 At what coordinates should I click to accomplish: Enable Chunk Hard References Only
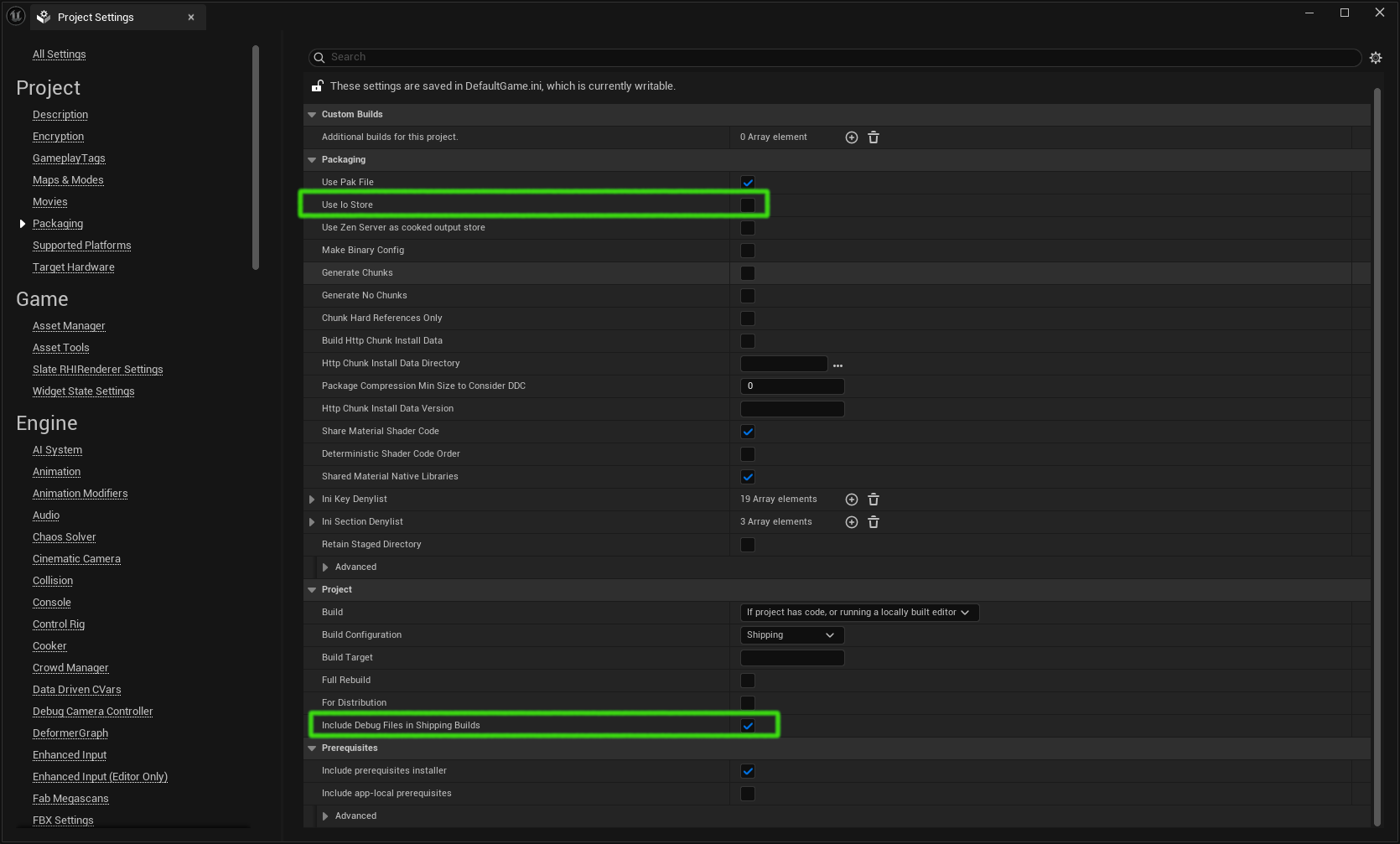coord(748,318)
